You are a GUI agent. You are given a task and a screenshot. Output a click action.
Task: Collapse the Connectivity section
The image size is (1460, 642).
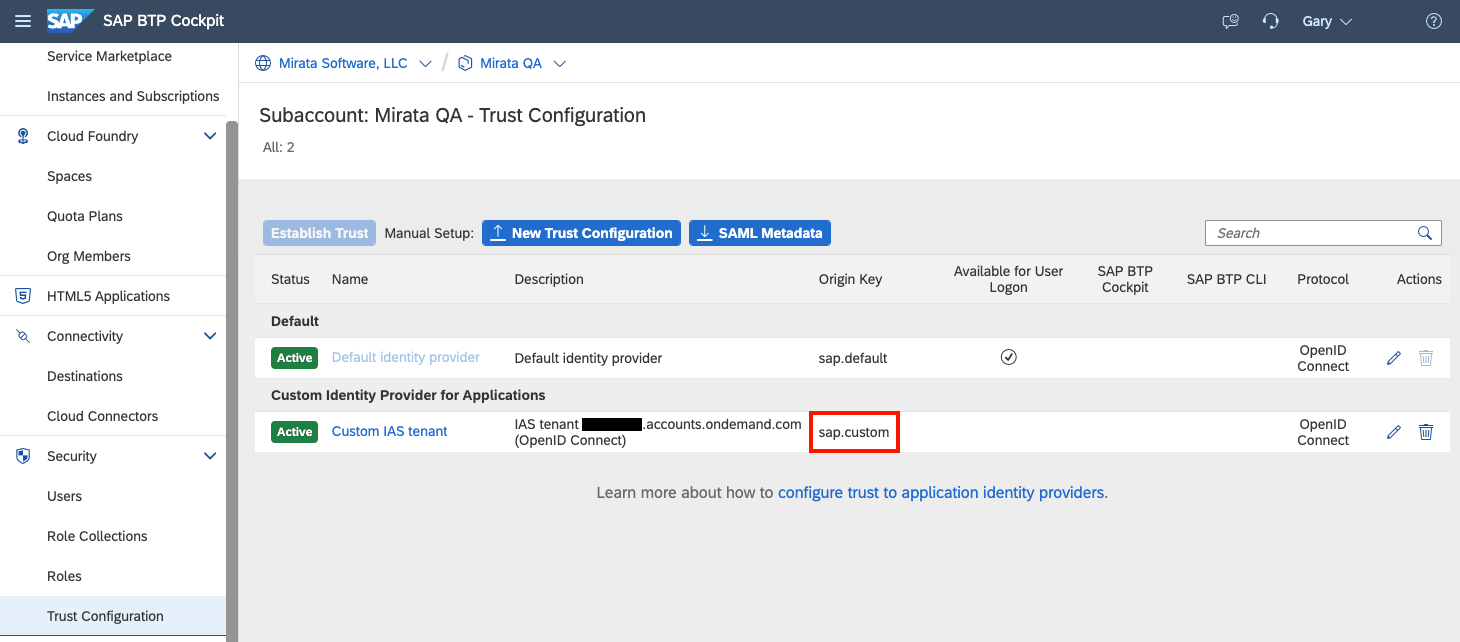210,336
